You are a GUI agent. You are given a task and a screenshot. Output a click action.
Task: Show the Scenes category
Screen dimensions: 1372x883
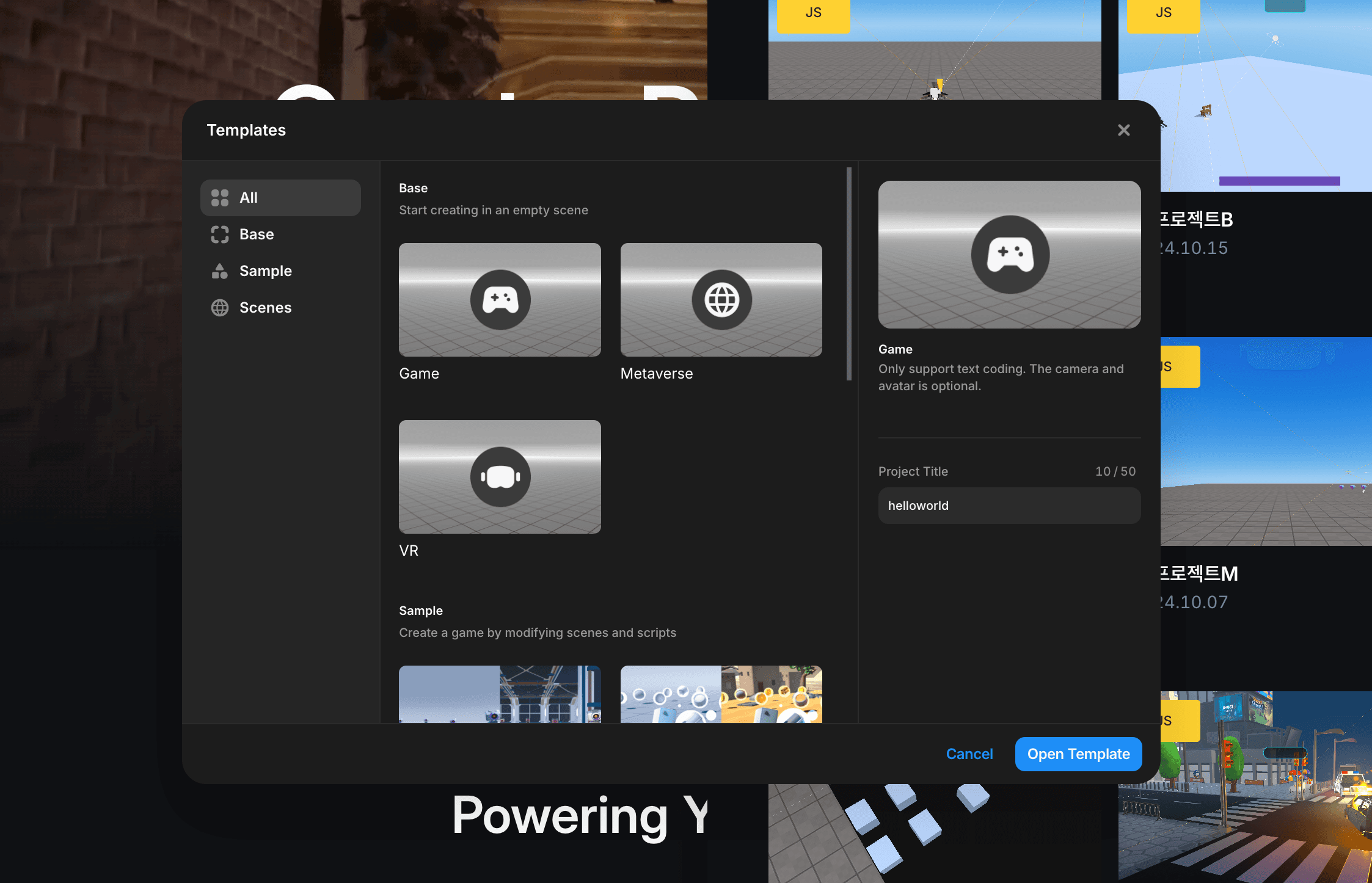[280, 308]
